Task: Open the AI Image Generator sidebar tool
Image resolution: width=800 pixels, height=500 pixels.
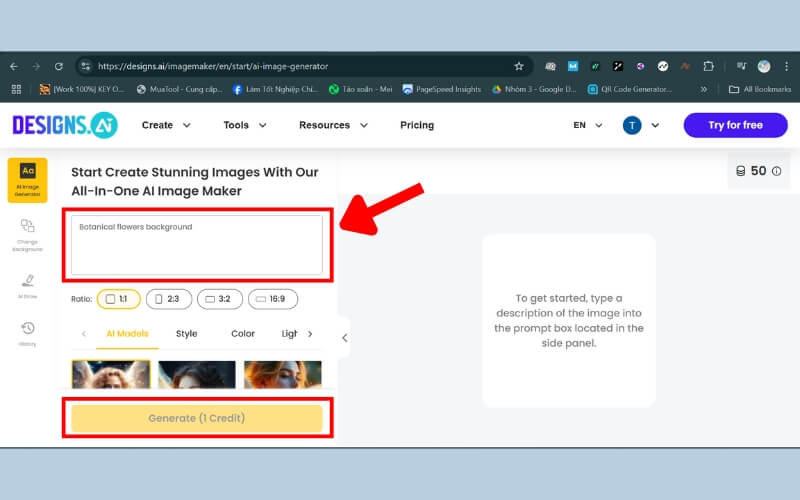Action: coord(28,180)
